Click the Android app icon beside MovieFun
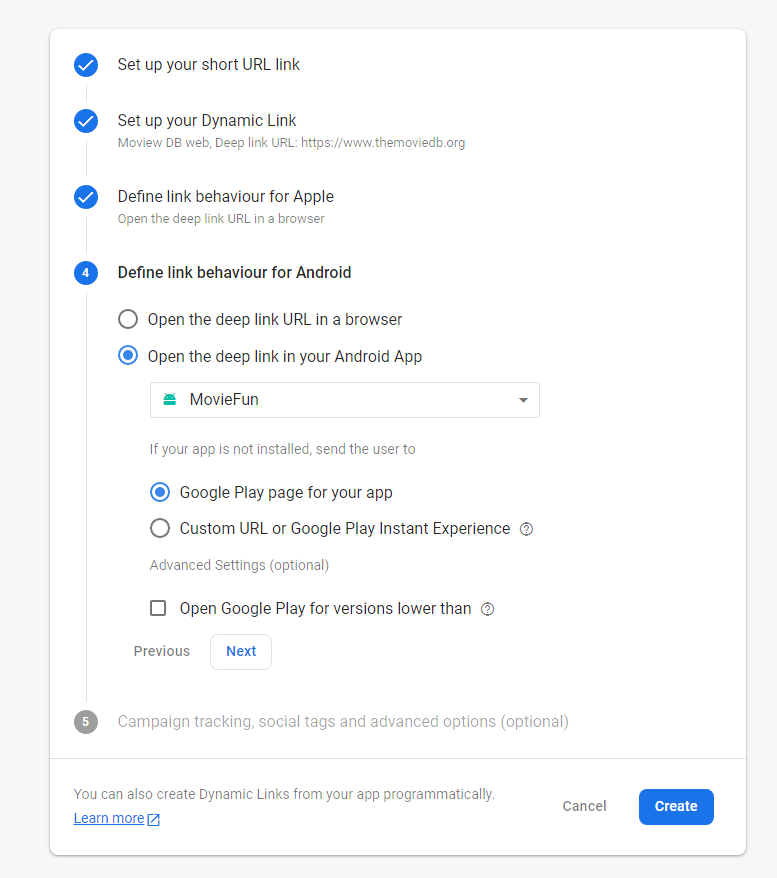 170,399
